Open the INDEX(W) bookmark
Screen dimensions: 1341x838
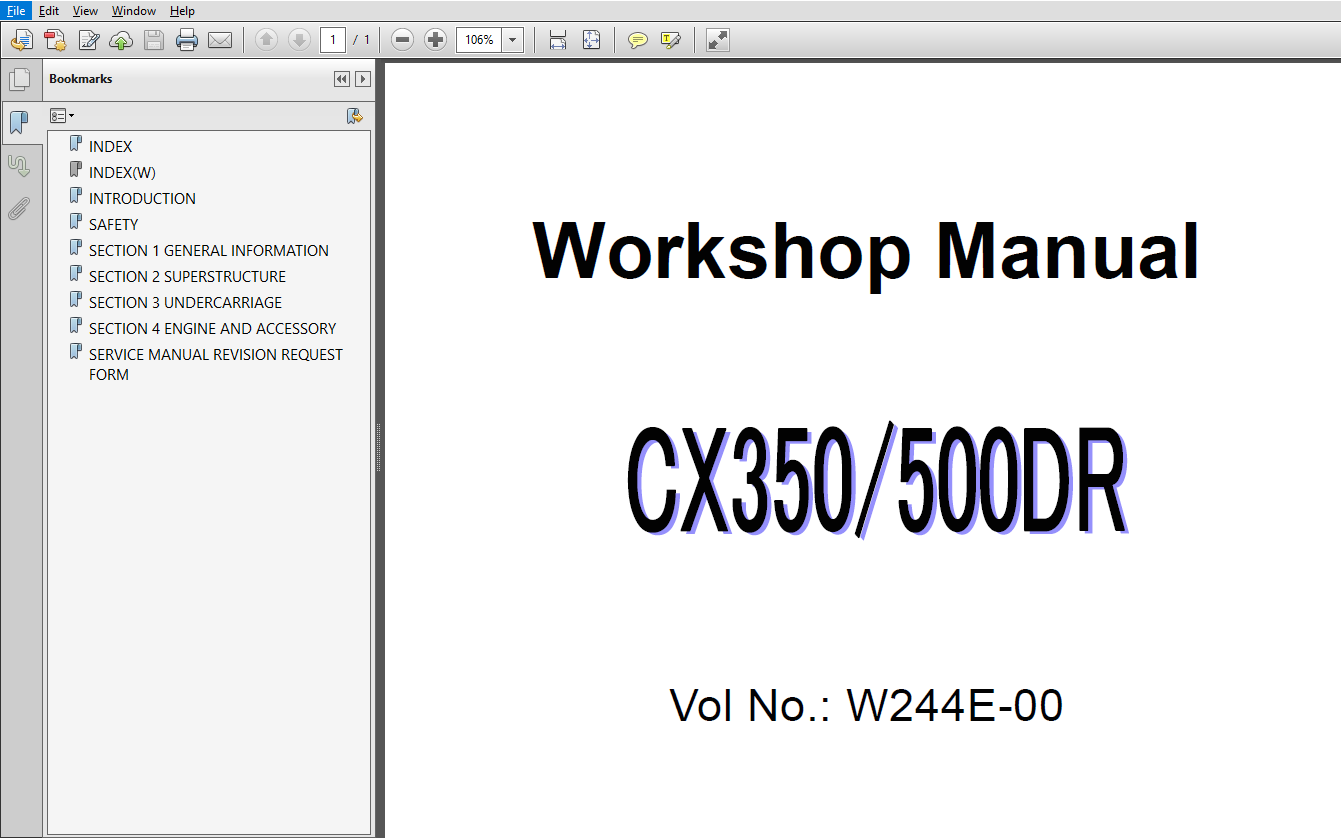122,172
